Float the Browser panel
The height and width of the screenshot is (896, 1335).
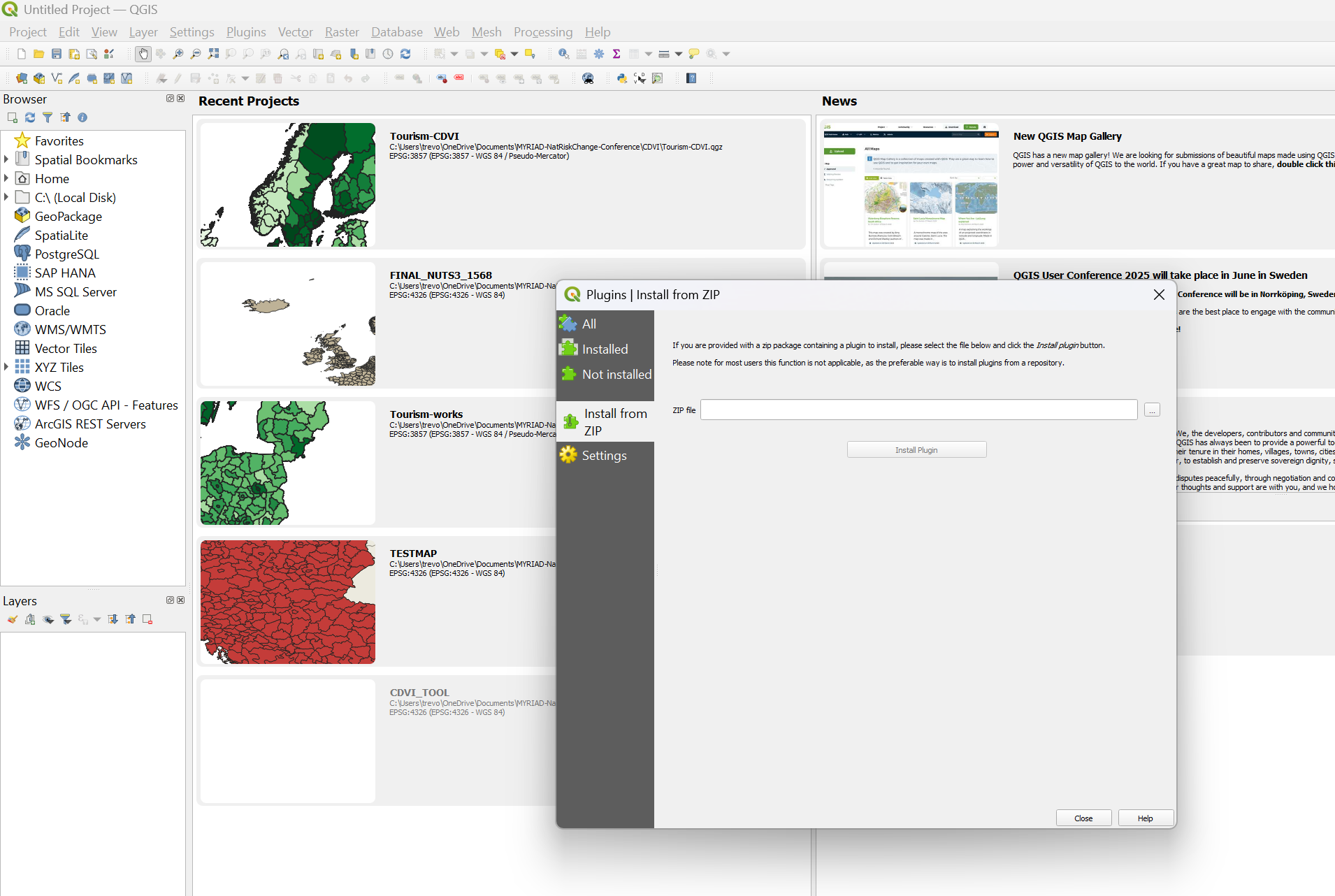(170, 99)
